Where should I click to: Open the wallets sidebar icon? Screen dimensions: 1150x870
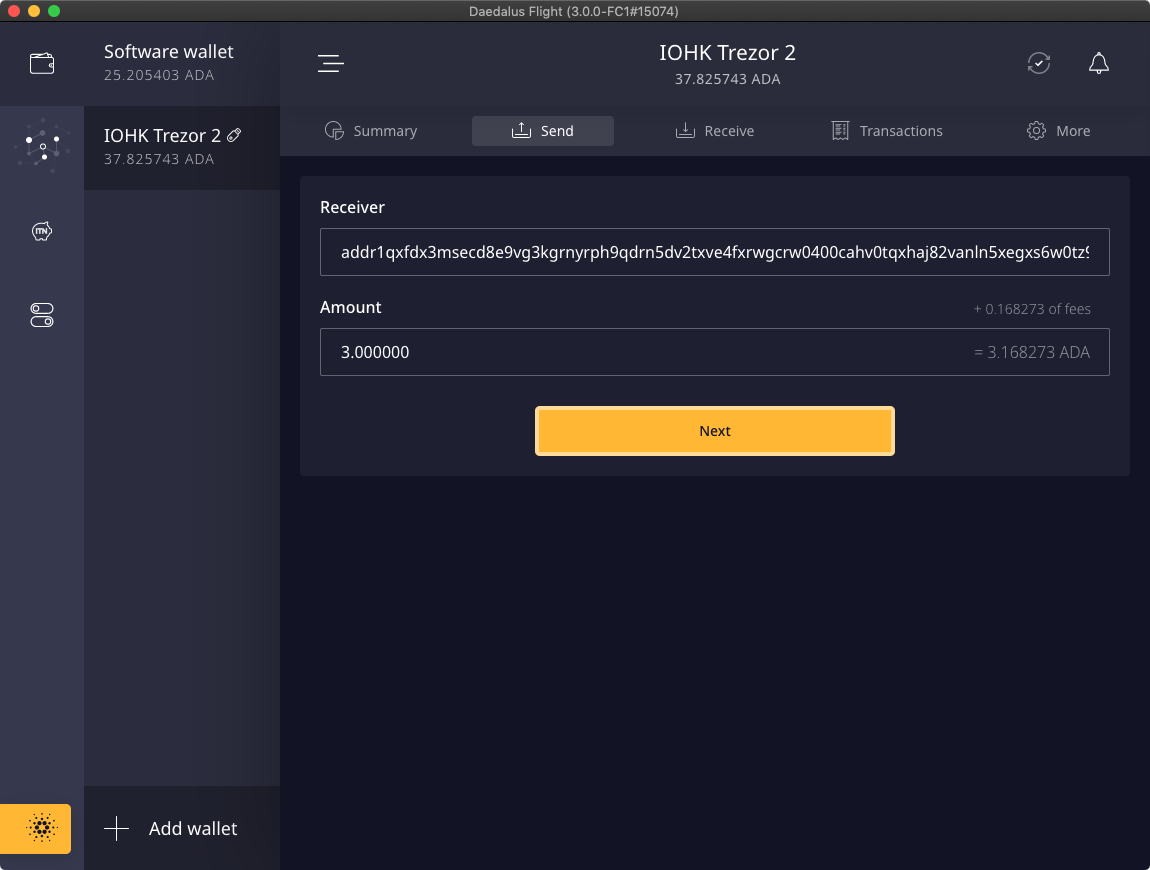pos(42,64)
